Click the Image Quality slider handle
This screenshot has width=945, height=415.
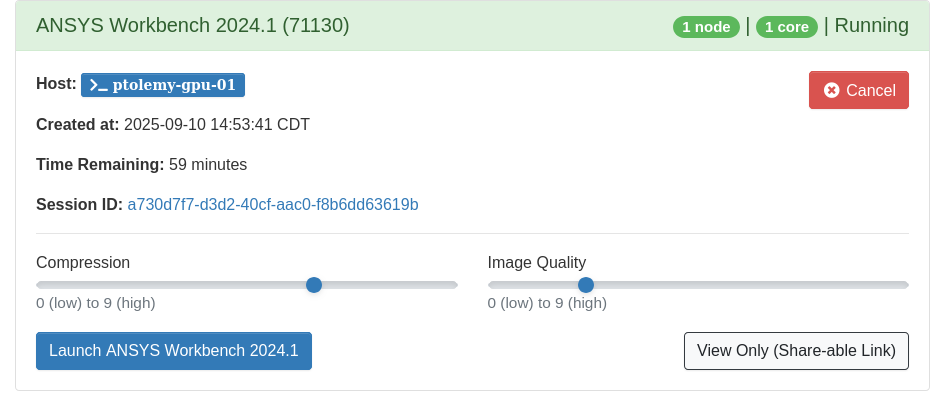[x=586, y=285]
